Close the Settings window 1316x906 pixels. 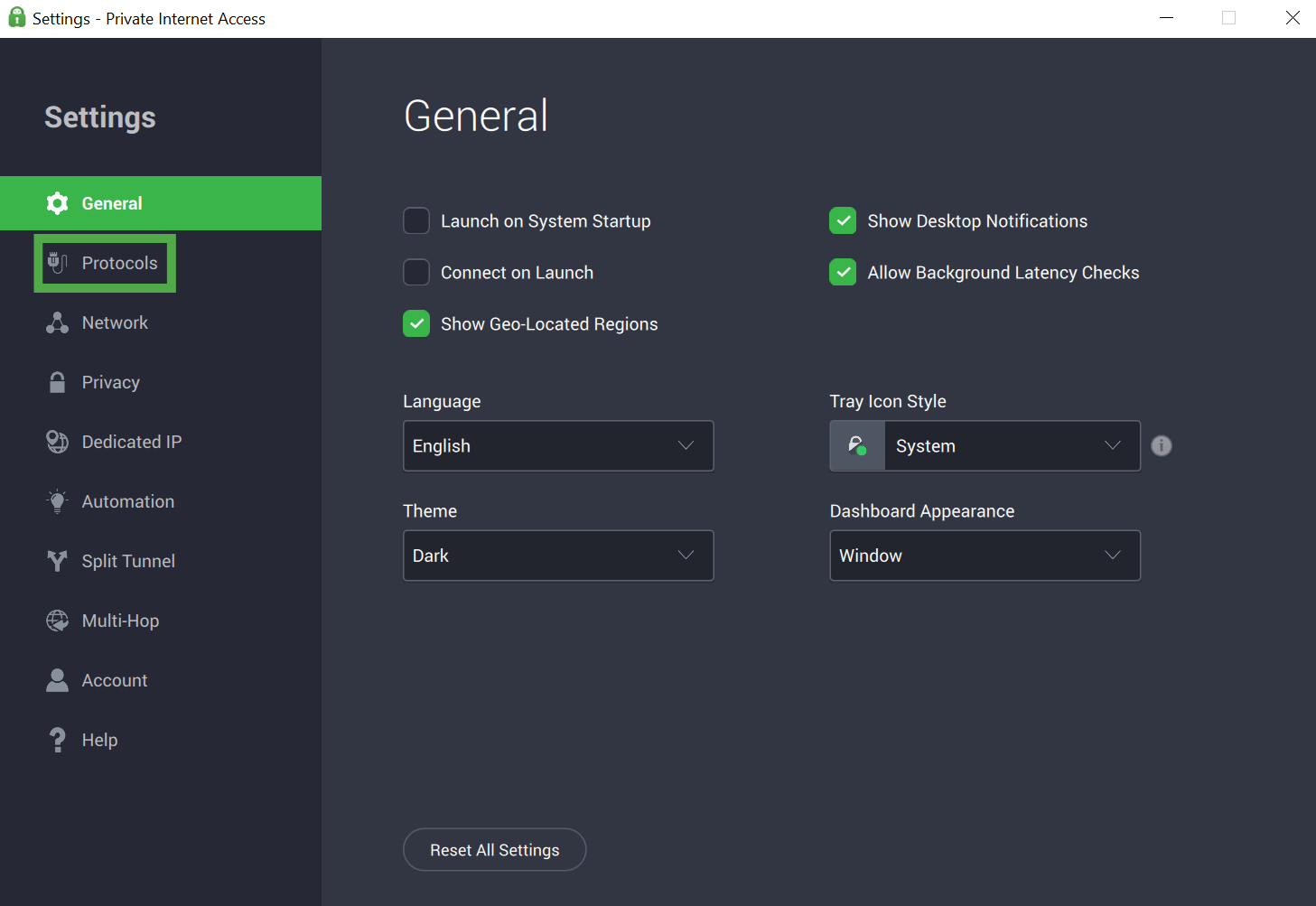pos(1293,18)
